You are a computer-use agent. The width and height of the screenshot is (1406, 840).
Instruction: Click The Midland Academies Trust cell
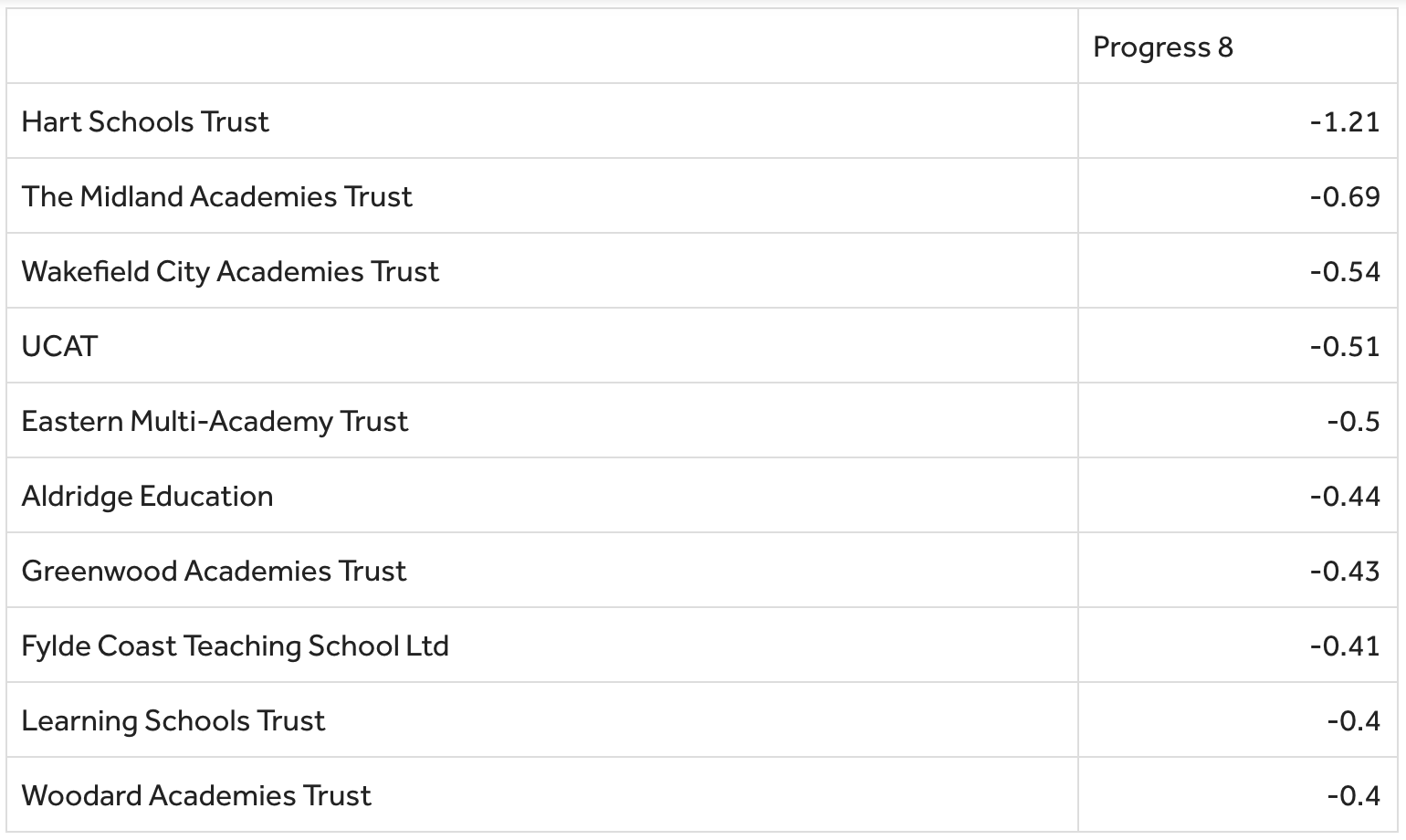pos(216,196)
